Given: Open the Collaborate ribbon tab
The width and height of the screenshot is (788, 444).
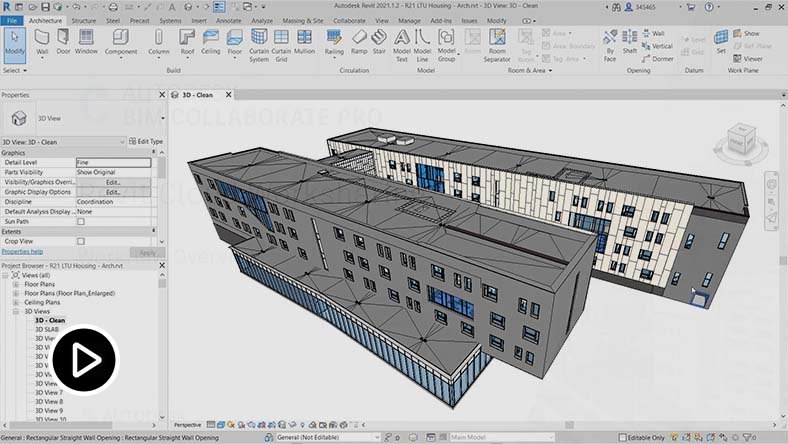Looking at the screenshot, I should [349, 20].
